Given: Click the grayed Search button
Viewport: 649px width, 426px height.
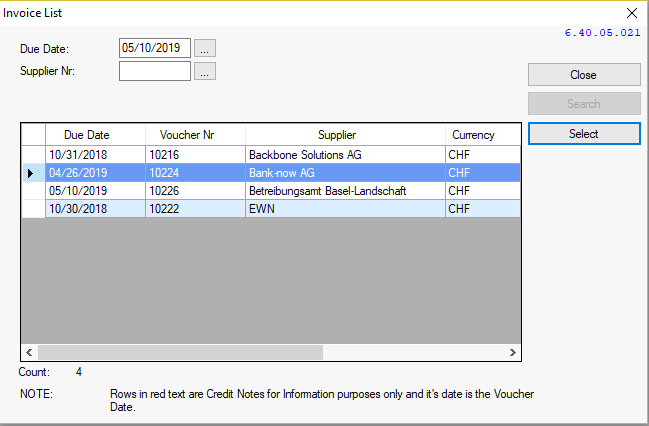Looking at the screenshot, I should point(584,103).
